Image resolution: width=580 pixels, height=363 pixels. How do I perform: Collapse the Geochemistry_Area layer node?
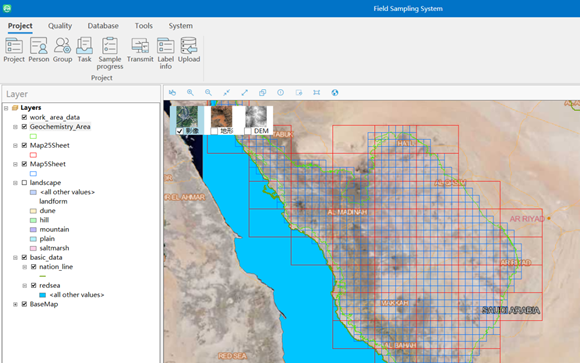(15, 127)
